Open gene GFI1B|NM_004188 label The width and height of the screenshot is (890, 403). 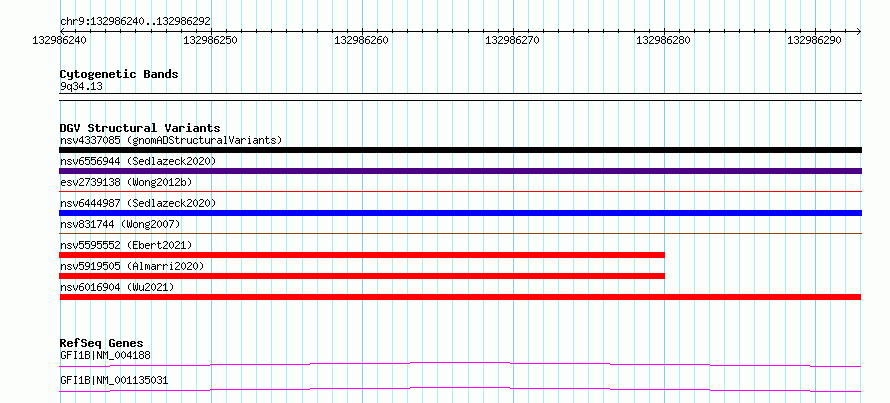pos(105,355)
